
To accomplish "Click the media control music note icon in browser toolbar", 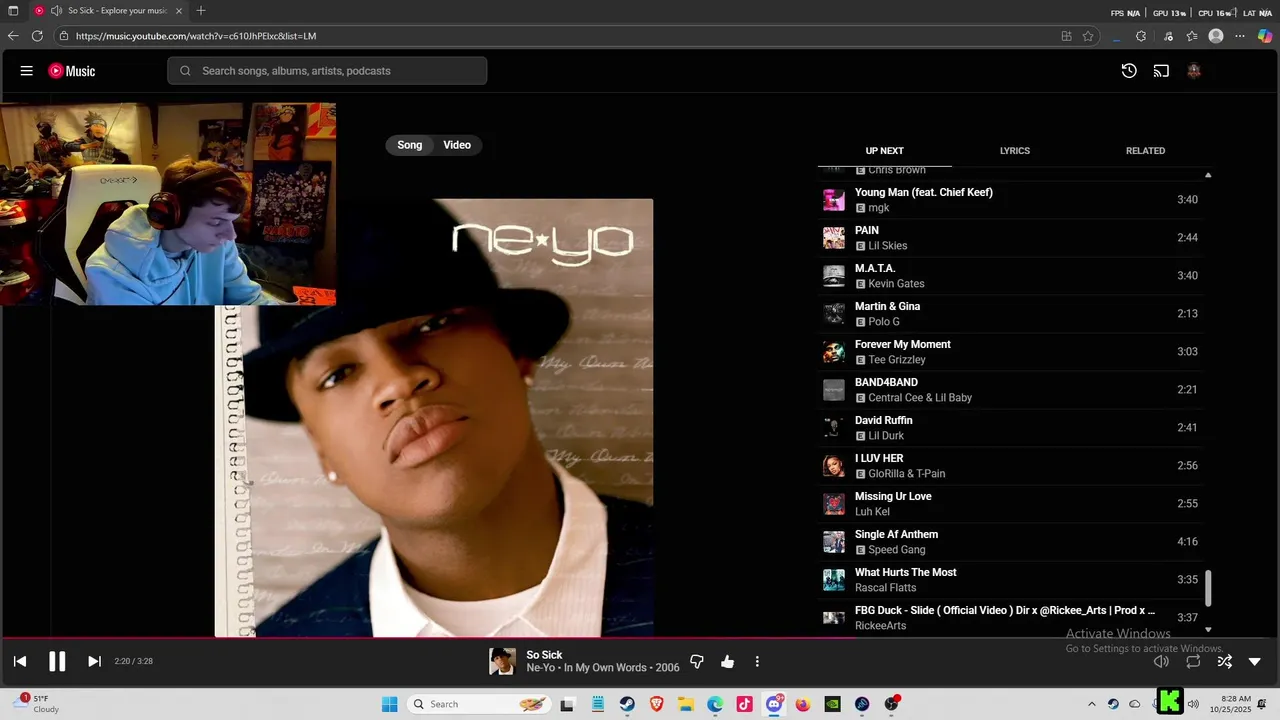I will (1168, 36).
